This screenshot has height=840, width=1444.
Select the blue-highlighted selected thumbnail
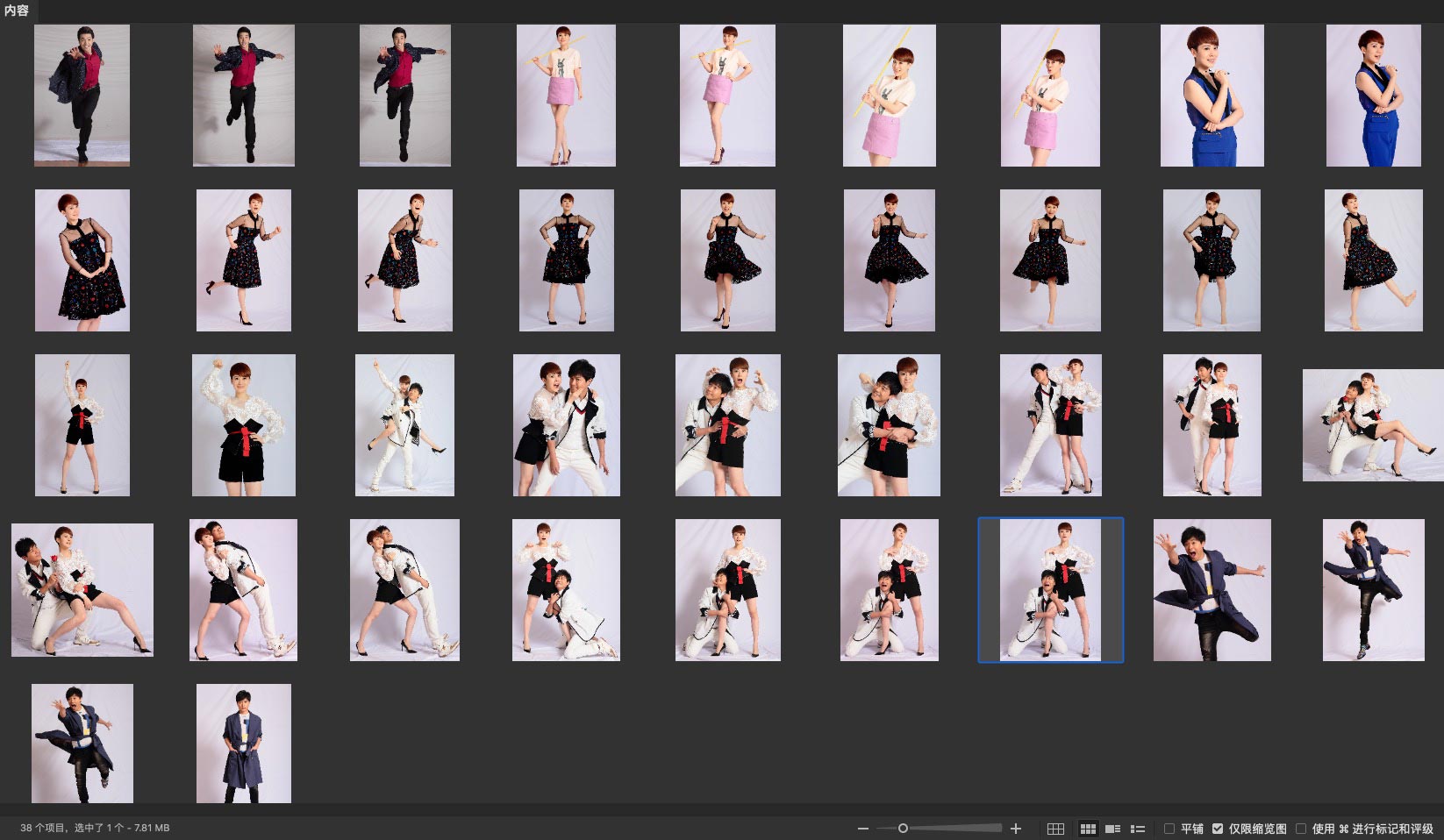point(1050,589)
